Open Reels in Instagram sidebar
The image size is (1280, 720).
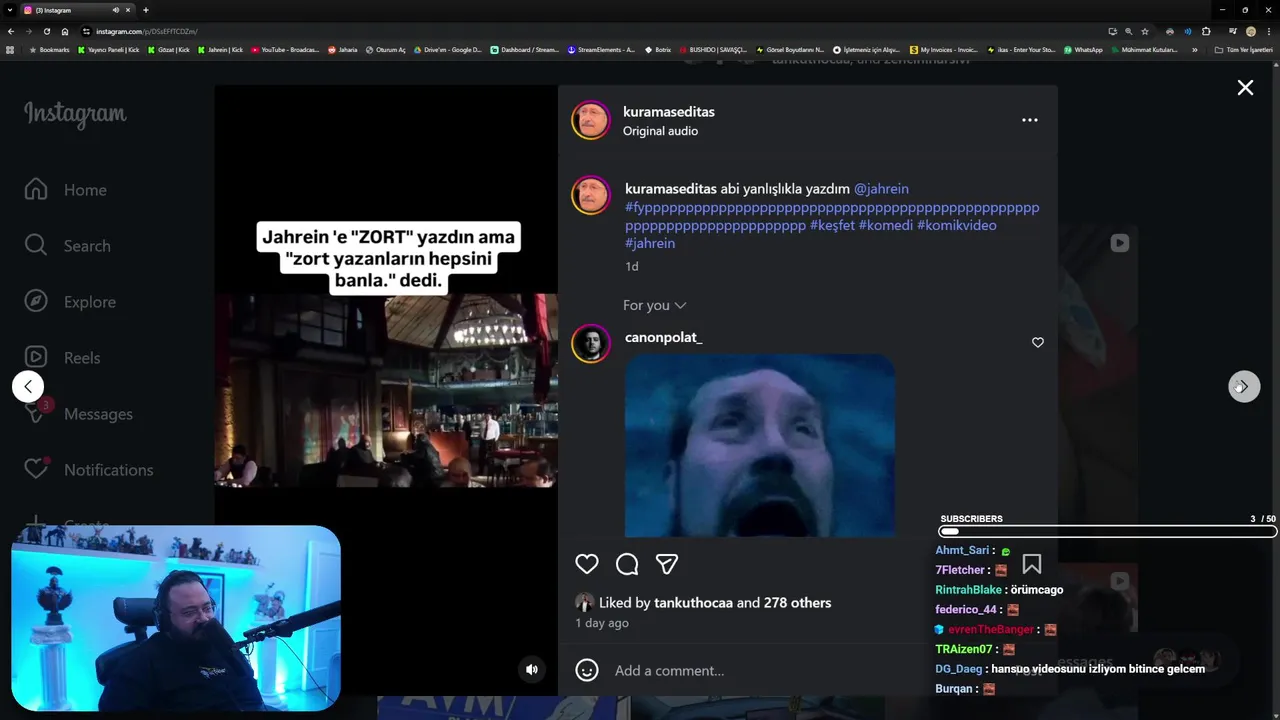63,358
